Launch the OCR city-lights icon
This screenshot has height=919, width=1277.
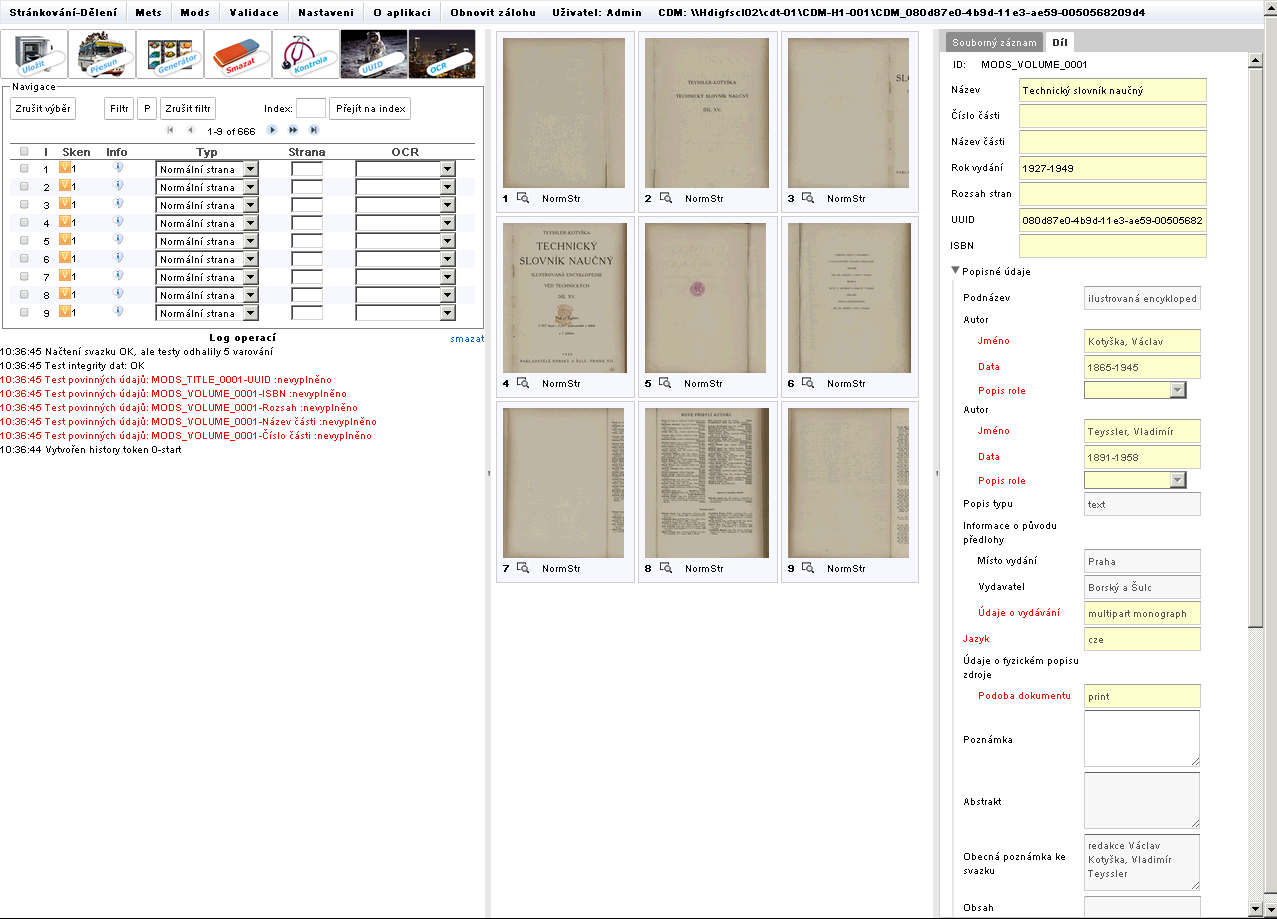[442, 54]
